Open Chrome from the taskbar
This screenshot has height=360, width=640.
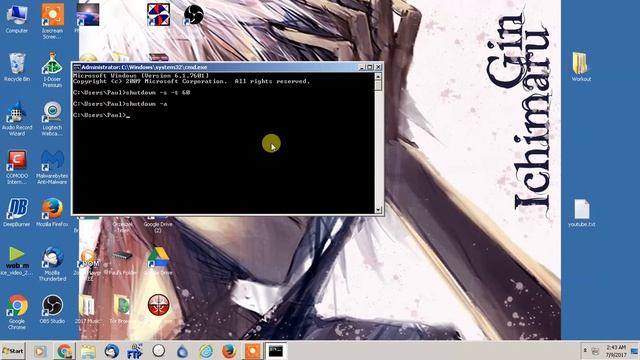click(64, 351)
